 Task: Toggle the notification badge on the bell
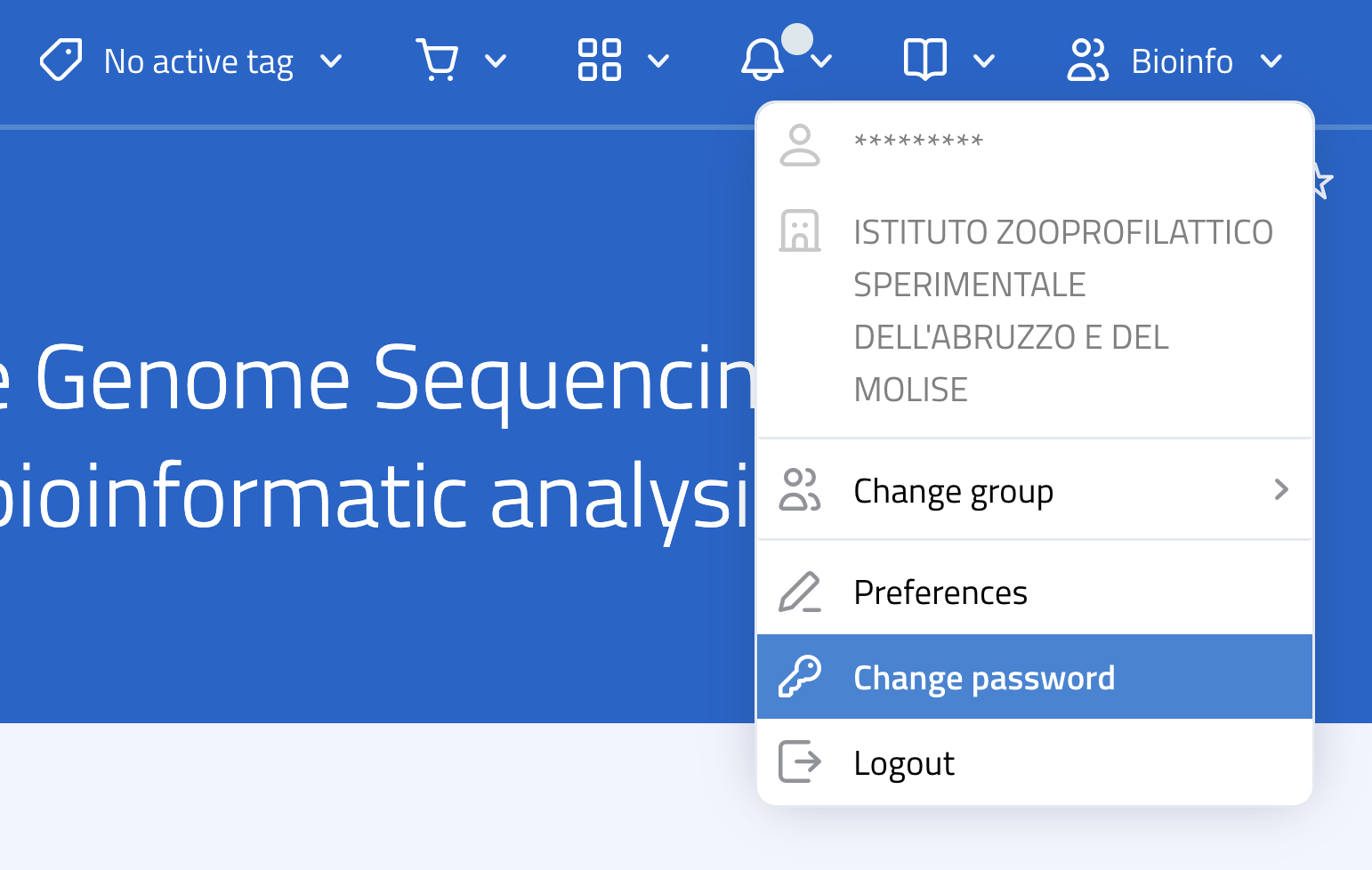(x=796, y=38)
